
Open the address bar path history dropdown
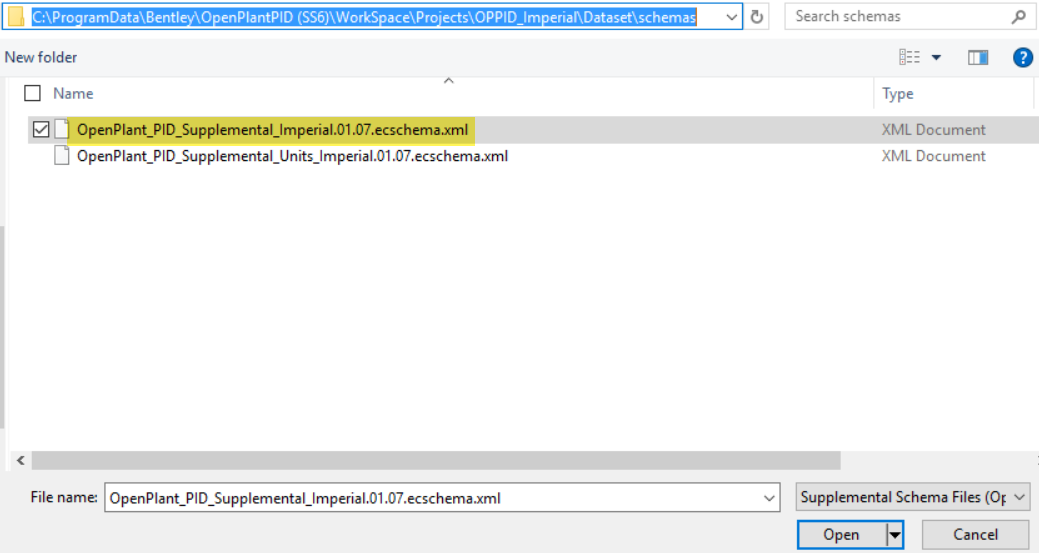pos(732,17)
